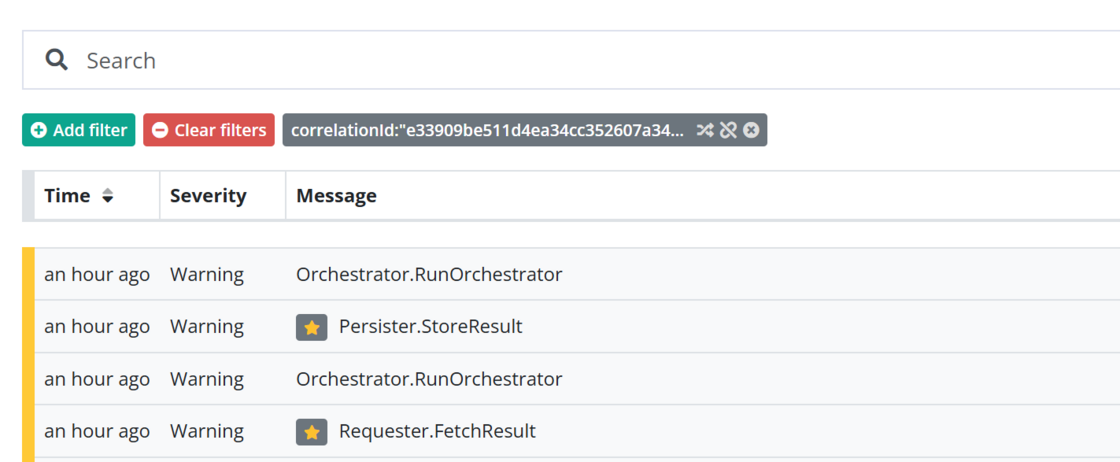Click the shuffle icon on correlationId filter
This screenshot has height=462, width=1120.
click(x=705, y=130)
